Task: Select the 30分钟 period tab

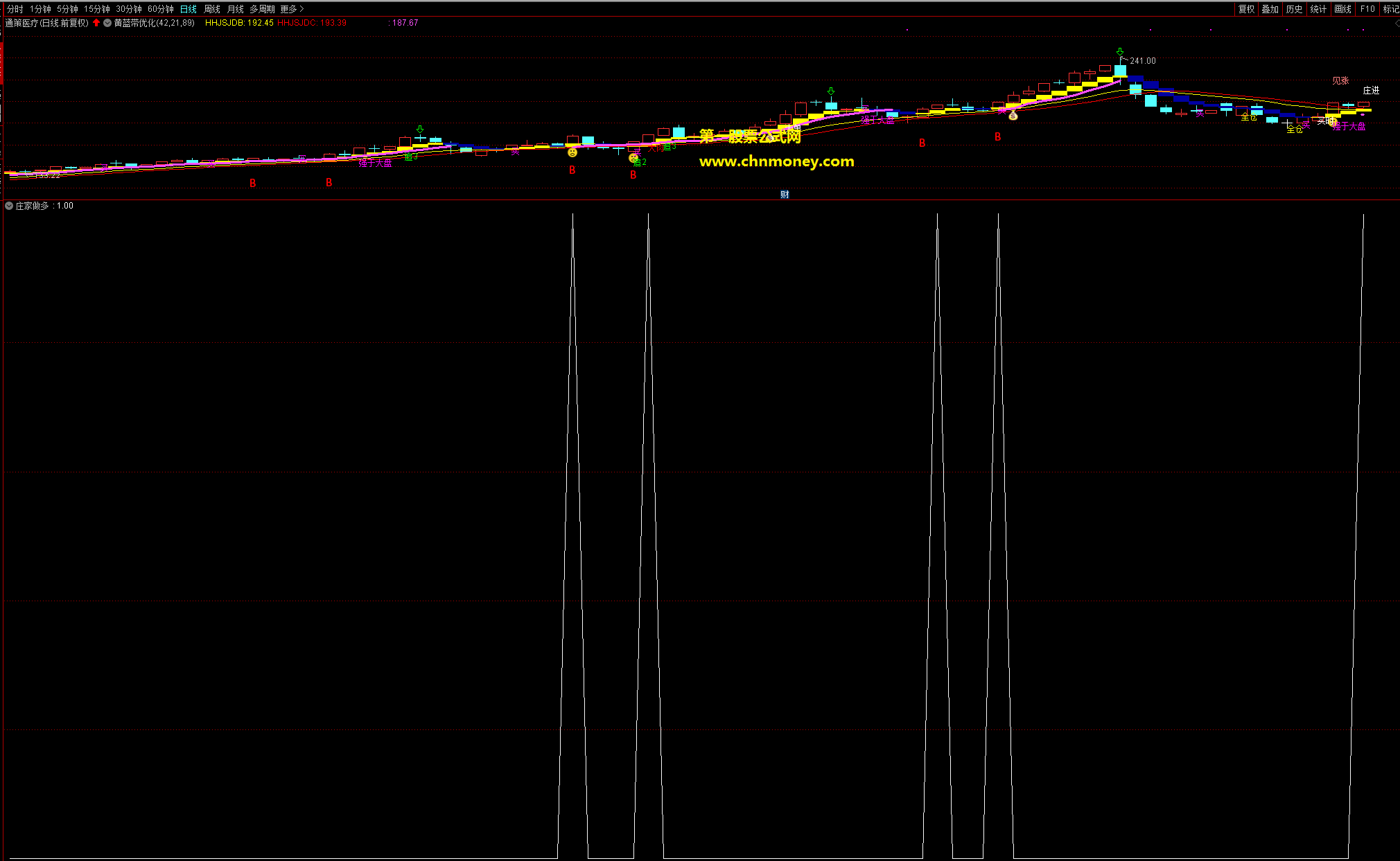Action: (x=129, y=9)
